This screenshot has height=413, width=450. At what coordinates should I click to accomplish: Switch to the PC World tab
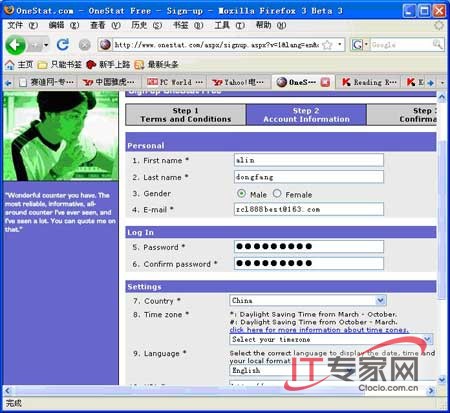(175, 82)
